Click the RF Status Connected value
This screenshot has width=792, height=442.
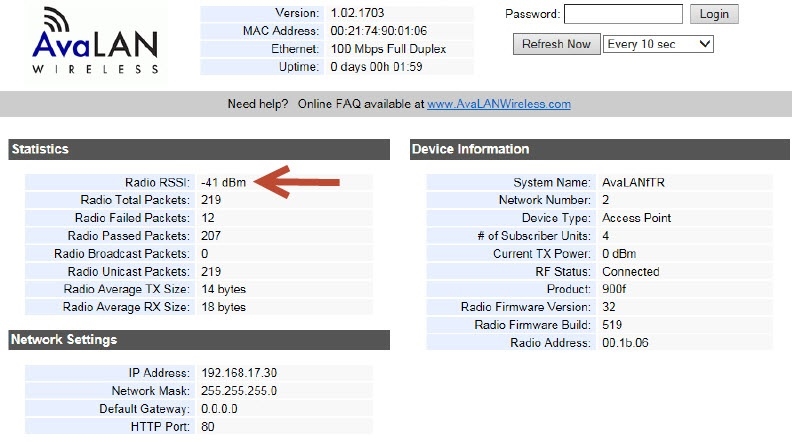pos(630,272)
